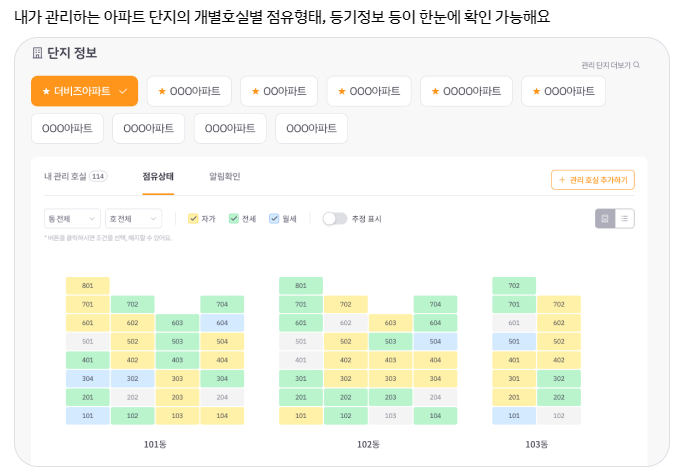Click the 101동 building label
The width and height of the screenshot is (678, 476).
click(155, 444)
